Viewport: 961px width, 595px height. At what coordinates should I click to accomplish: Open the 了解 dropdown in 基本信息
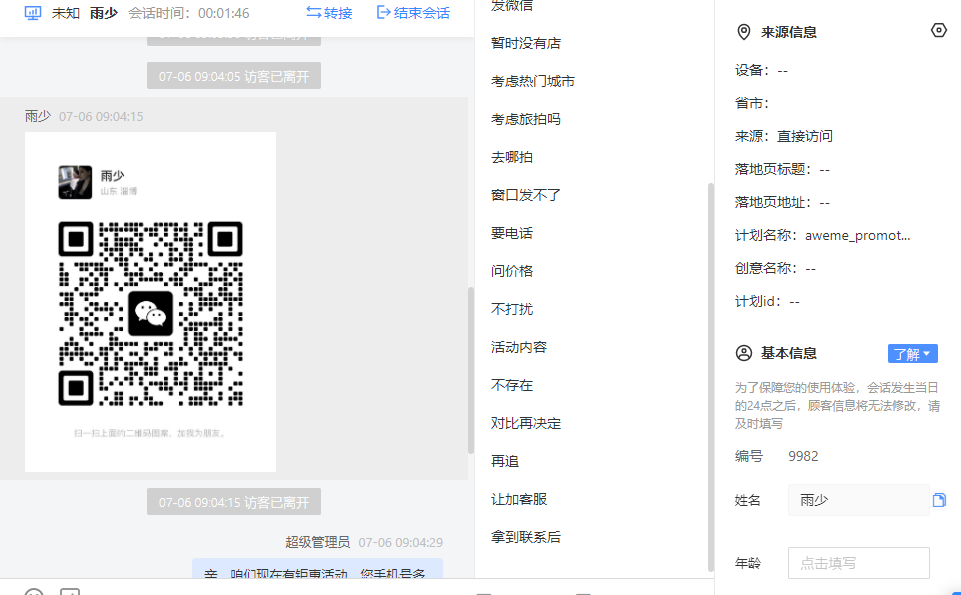[912, 354]
